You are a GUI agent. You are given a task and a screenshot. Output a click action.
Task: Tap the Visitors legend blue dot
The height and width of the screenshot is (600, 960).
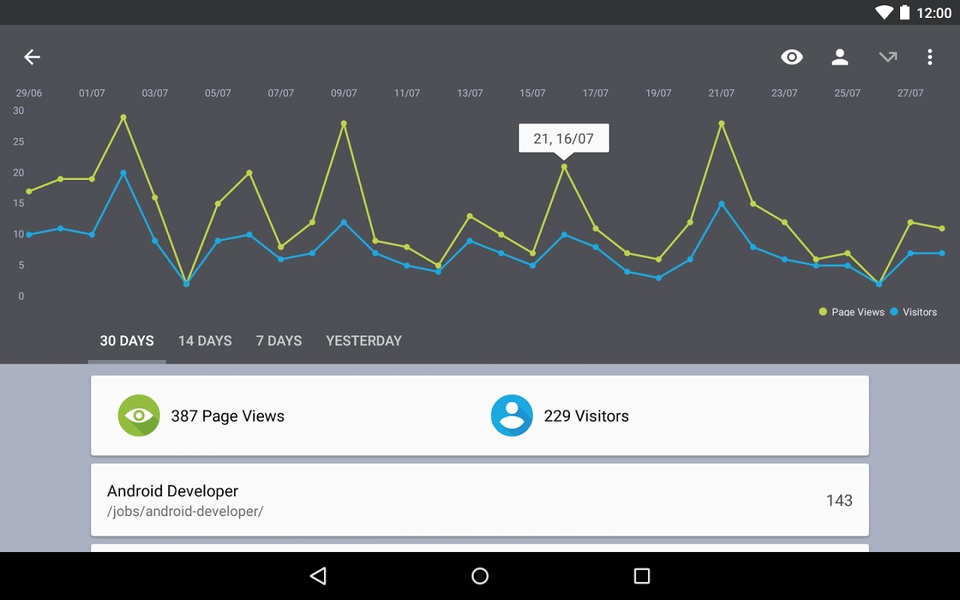coord(894,312)
